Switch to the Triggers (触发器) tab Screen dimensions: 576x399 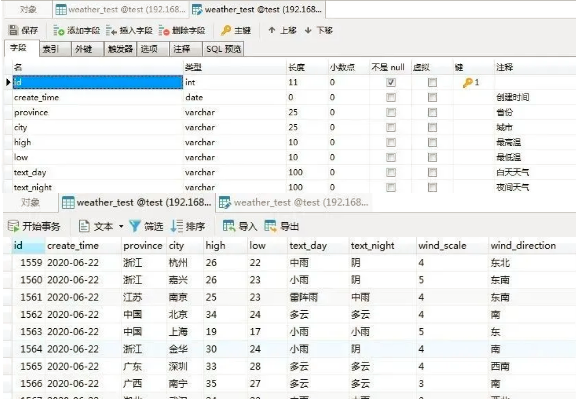(120, 49)
